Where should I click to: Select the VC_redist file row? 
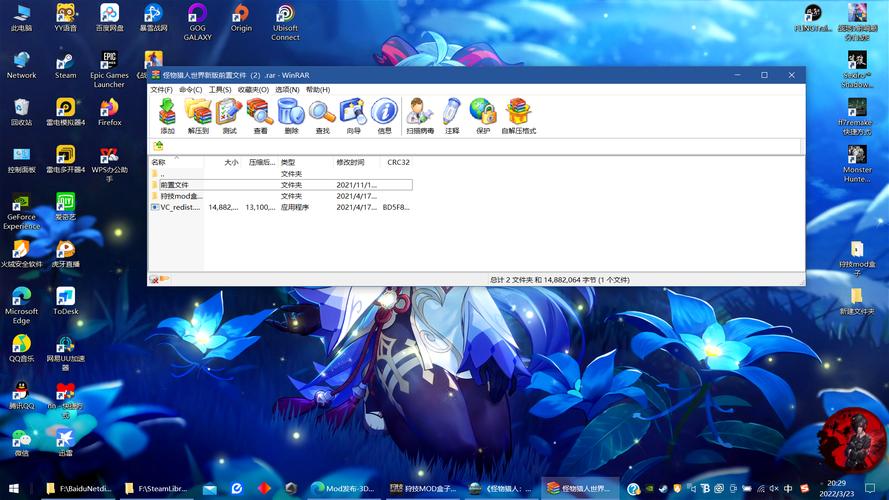click(282, 207)
